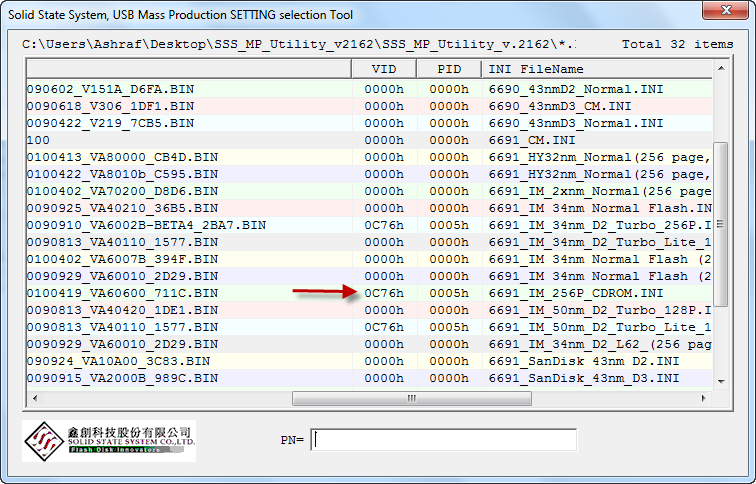756x484 pixels.
Task: Click the vertical scrollbar thumb
Action: [720, 224]
